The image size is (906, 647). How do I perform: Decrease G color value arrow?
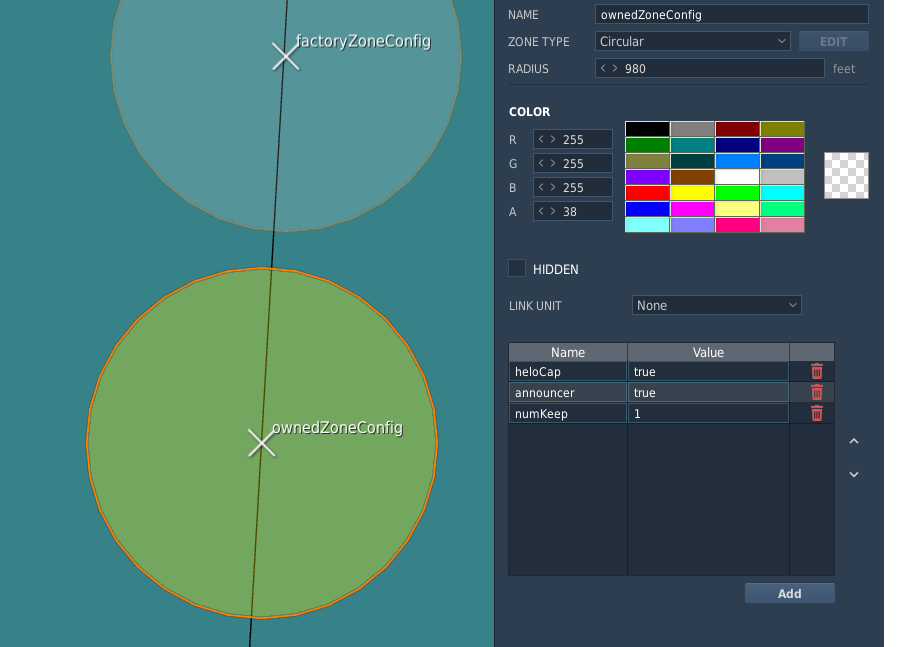click(541, 163)
